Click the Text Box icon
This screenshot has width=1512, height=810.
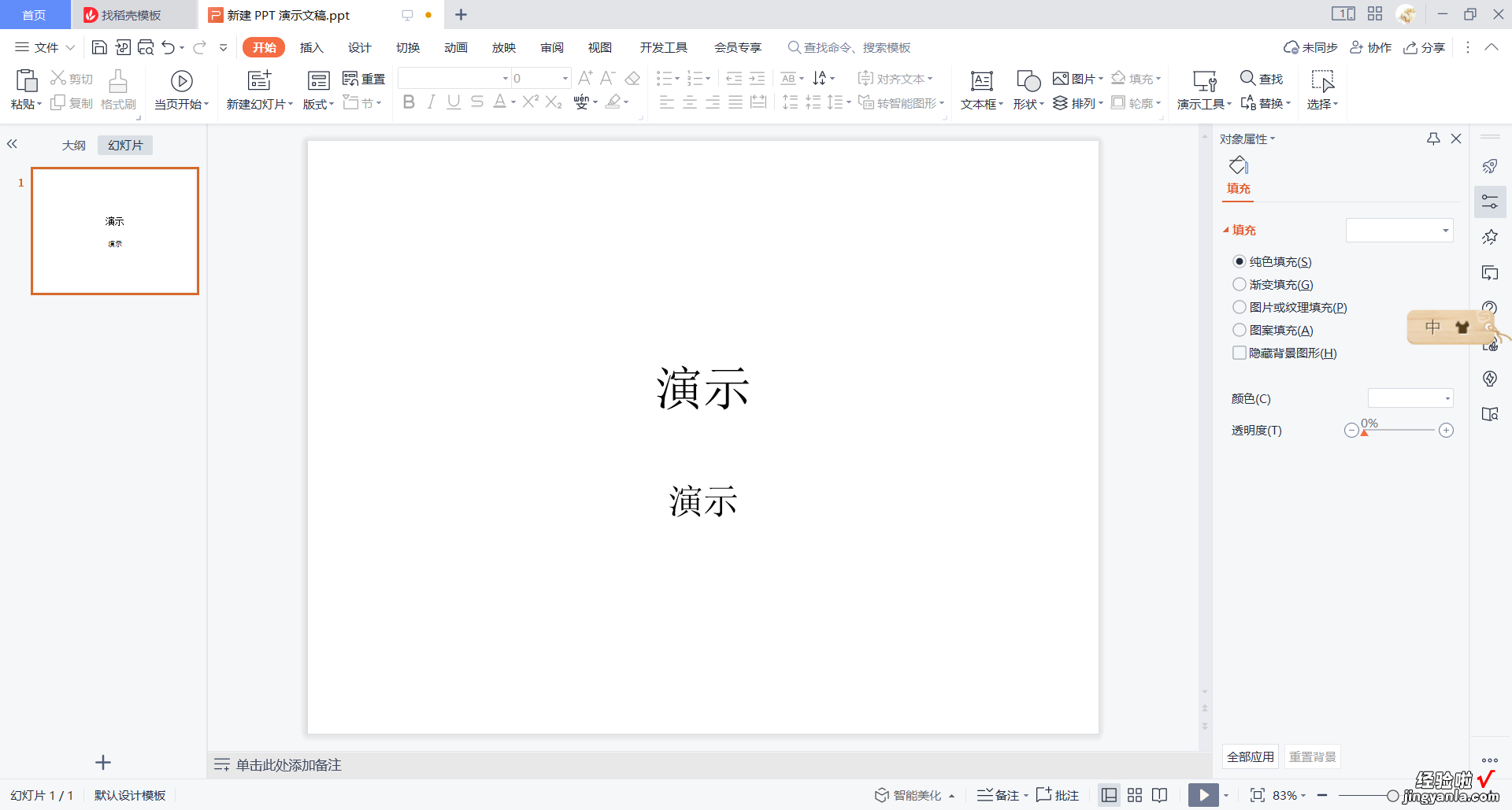(x=982, y=80)
